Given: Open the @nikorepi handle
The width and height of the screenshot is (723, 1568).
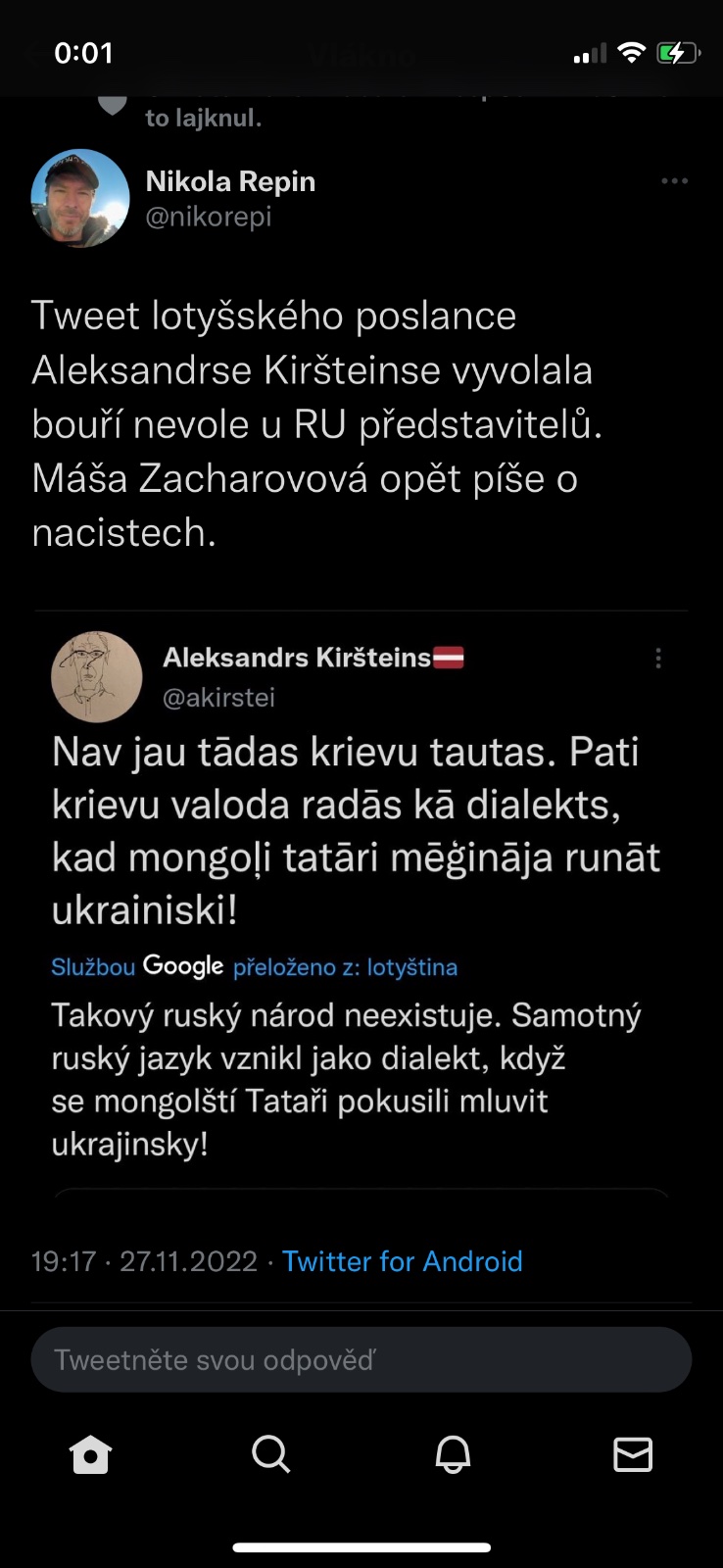Looking at the screenshot, I should (x=208, y=217).
